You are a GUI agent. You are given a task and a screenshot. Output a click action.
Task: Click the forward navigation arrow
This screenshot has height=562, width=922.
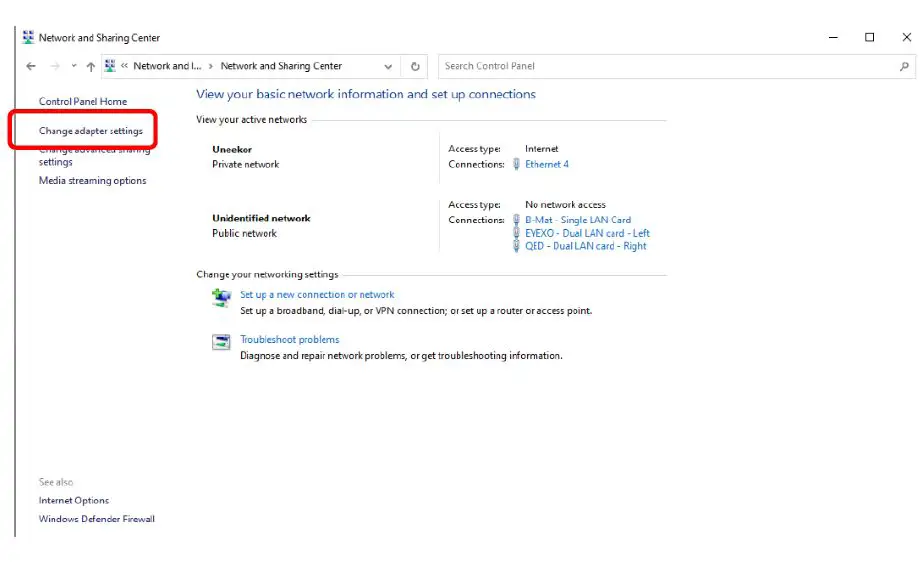click(55, 66)
